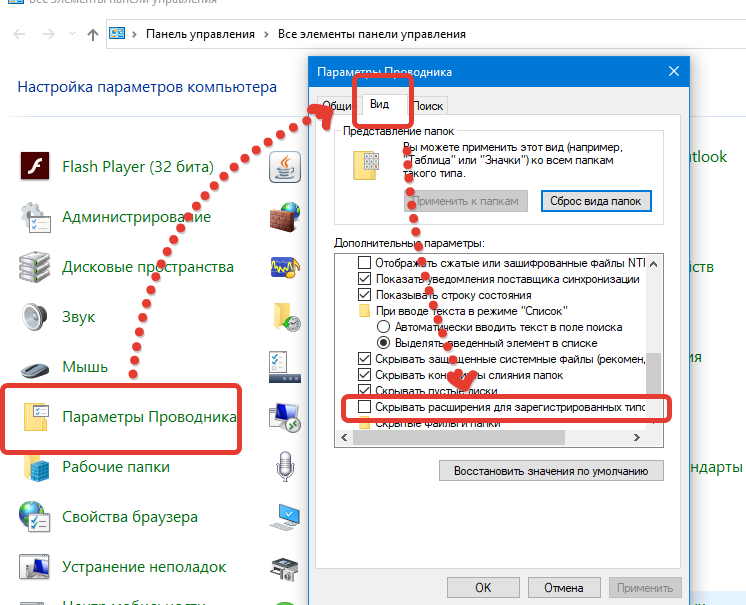Click the Control Panel icon in address bar

(117, 33)
